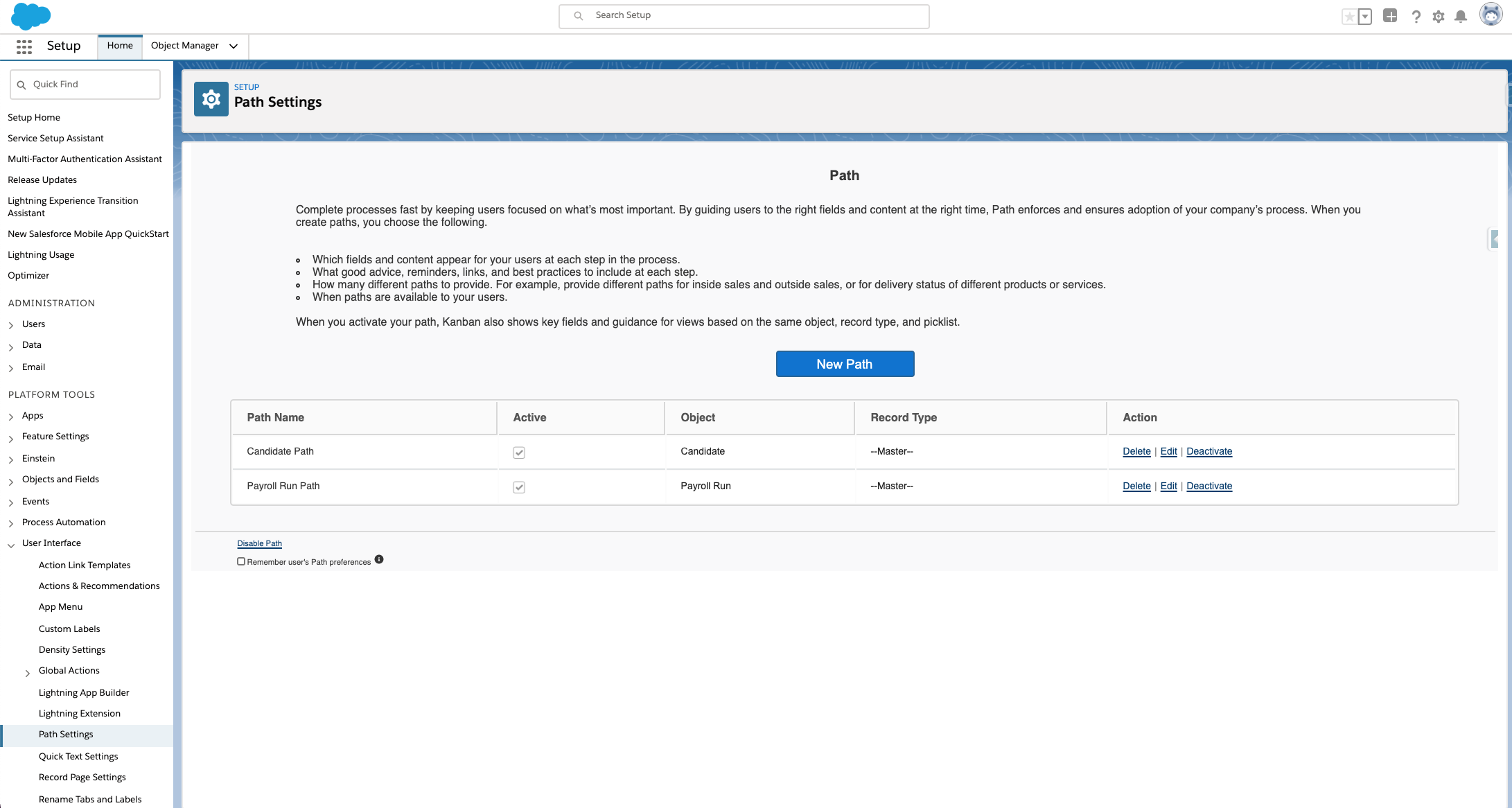Click the favorites star icon

[x=1349, y=17]
